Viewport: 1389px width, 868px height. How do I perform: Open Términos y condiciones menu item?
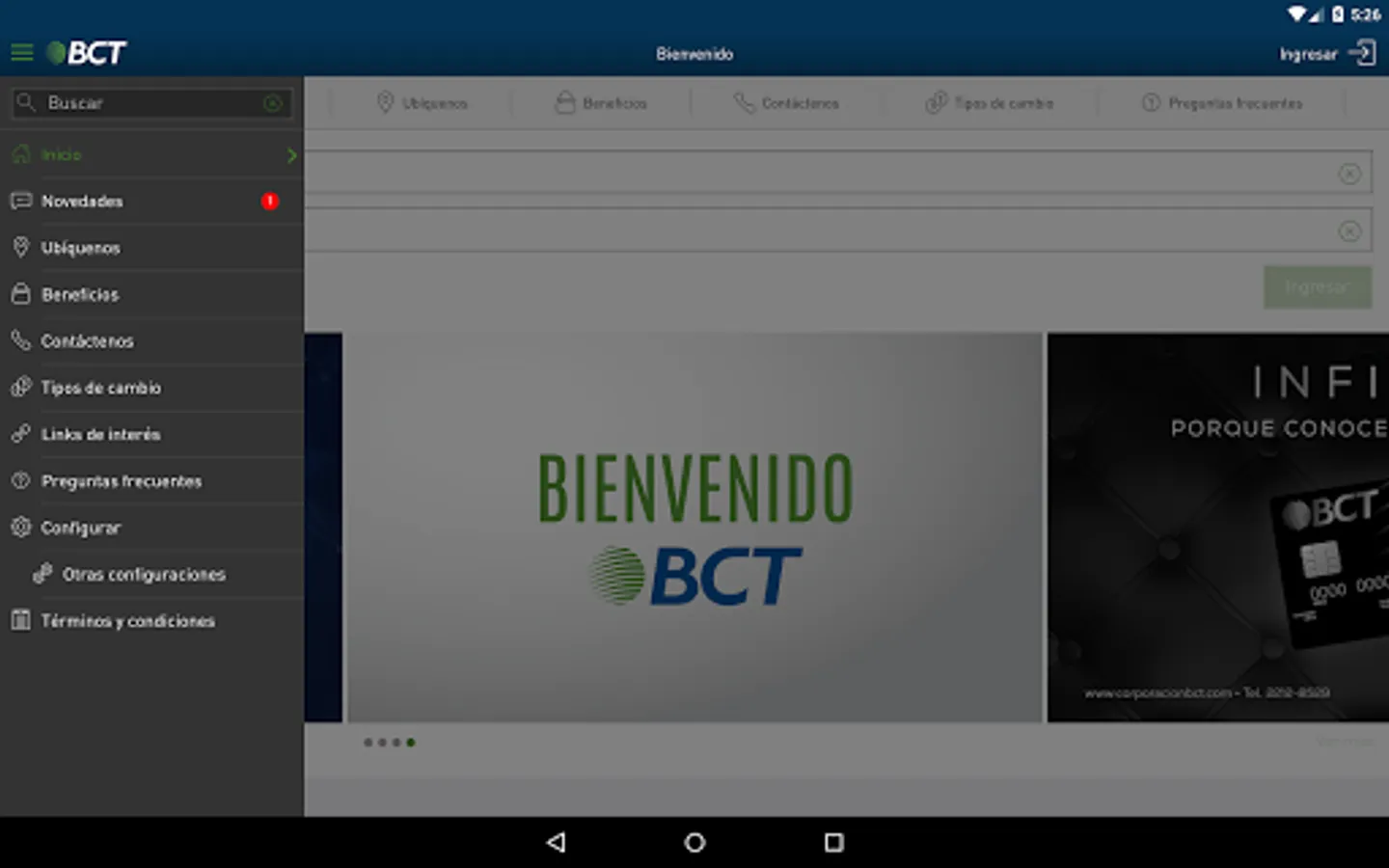(x=152, y=621)
